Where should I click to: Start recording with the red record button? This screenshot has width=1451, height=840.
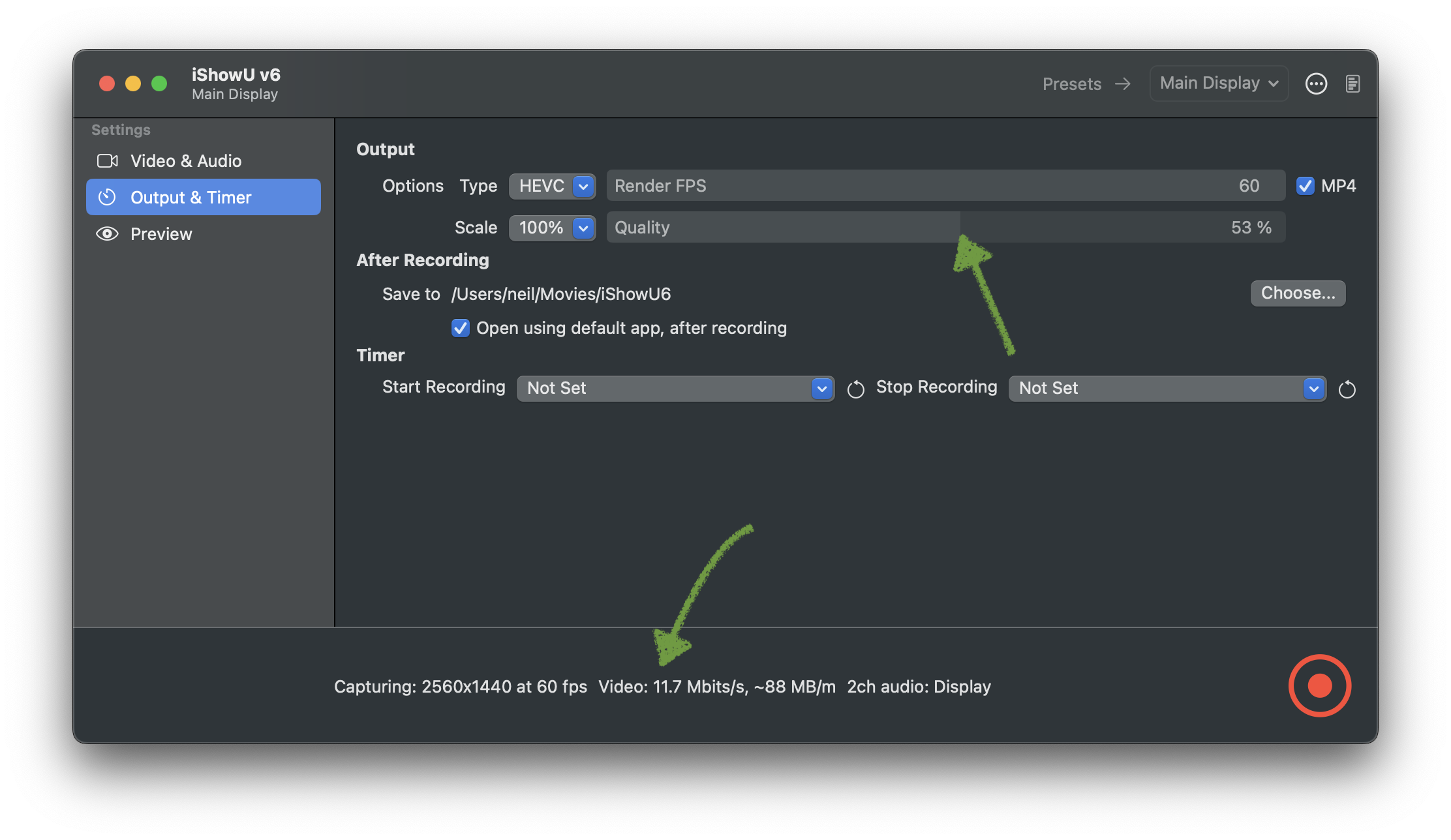click(x=1319, y=685)
